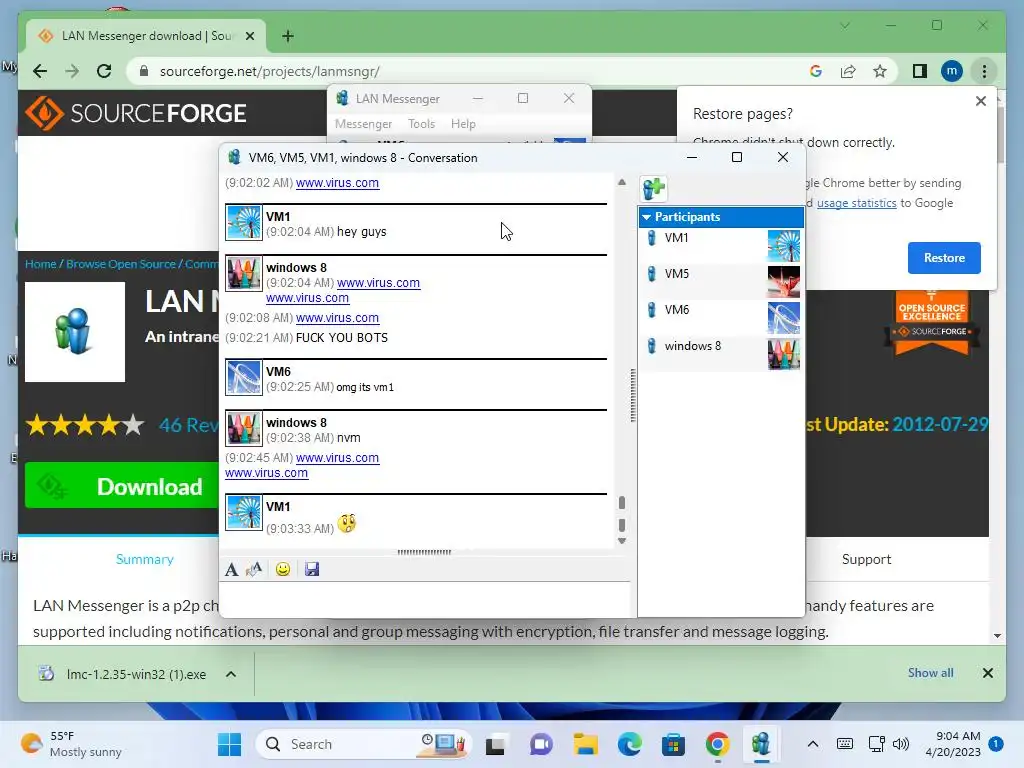Open Tools menu in LAN Messenger window
Screen dimensions: 1024x768
pyautogui.click(x=421, y=124)
